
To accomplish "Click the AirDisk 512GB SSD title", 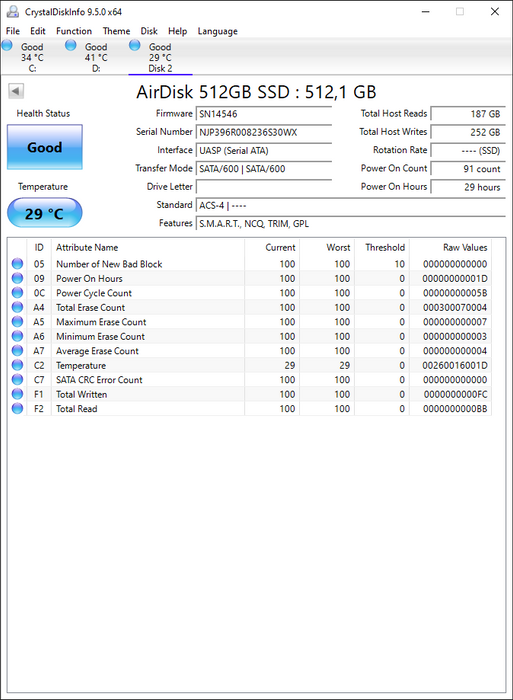I will pos(256,92).
